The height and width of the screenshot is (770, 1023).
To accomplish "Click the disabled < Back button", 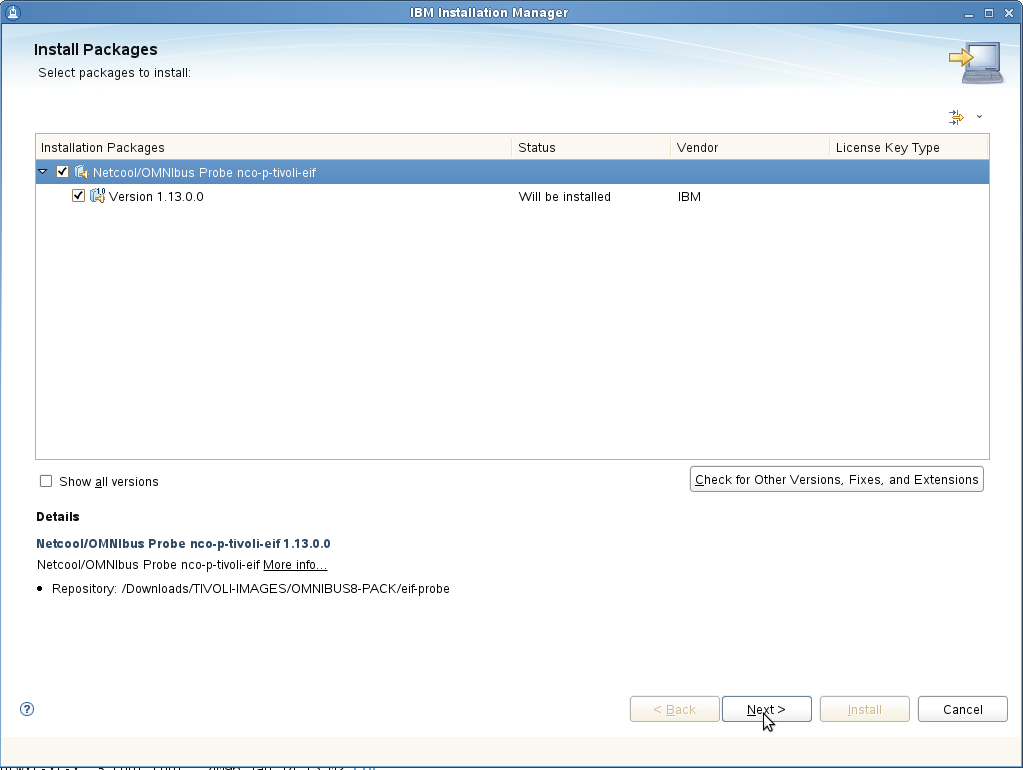I will 675,709.
